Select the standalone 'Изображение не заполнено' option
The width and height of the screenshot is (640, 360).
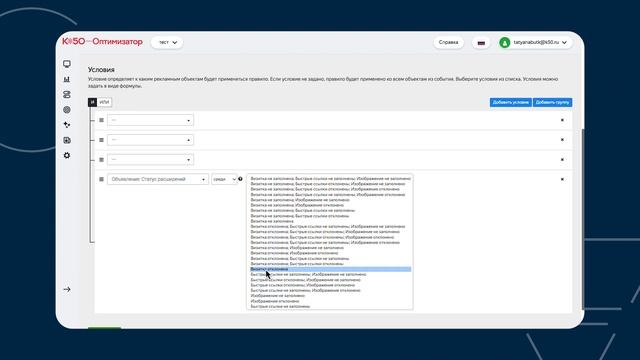(x=331, y=296)
